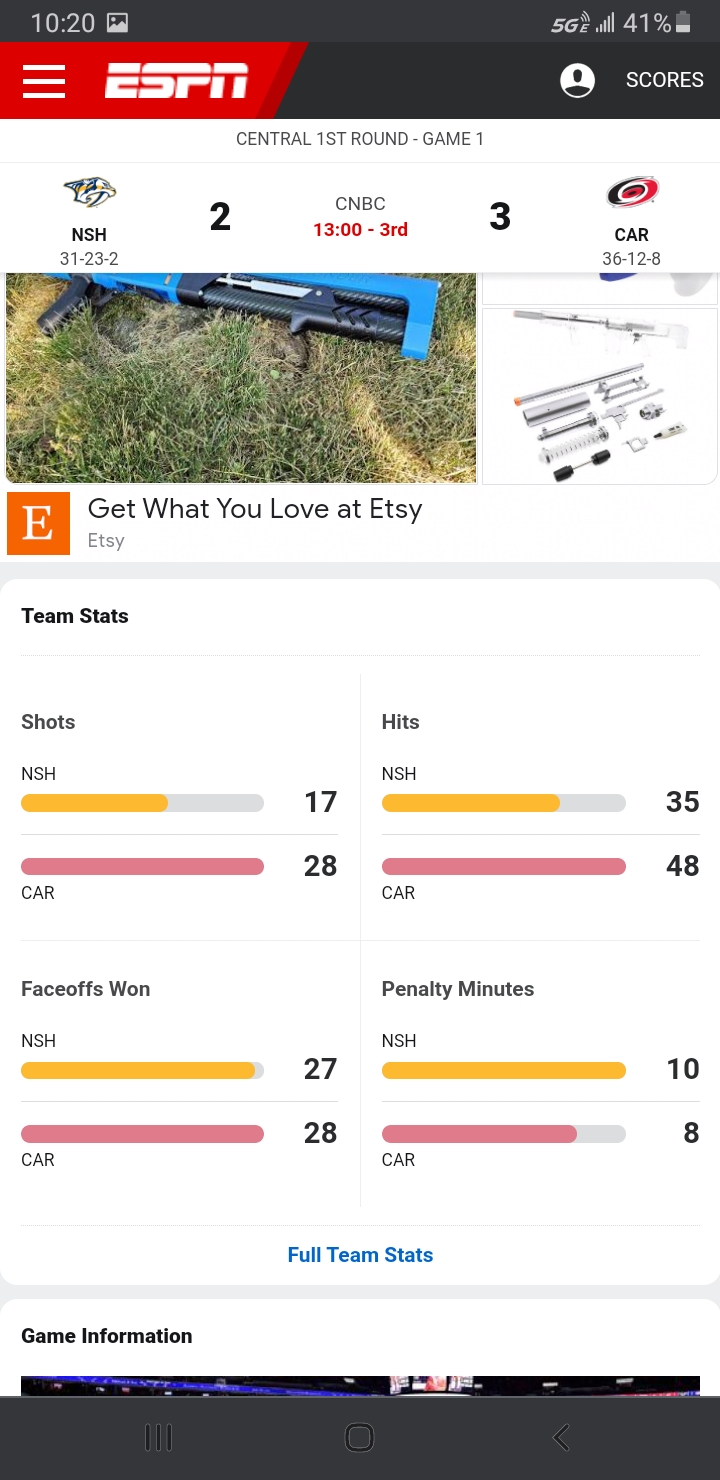Tap the Android home button
This screenshot has height=1480, width=720.
click(359, 1438)
